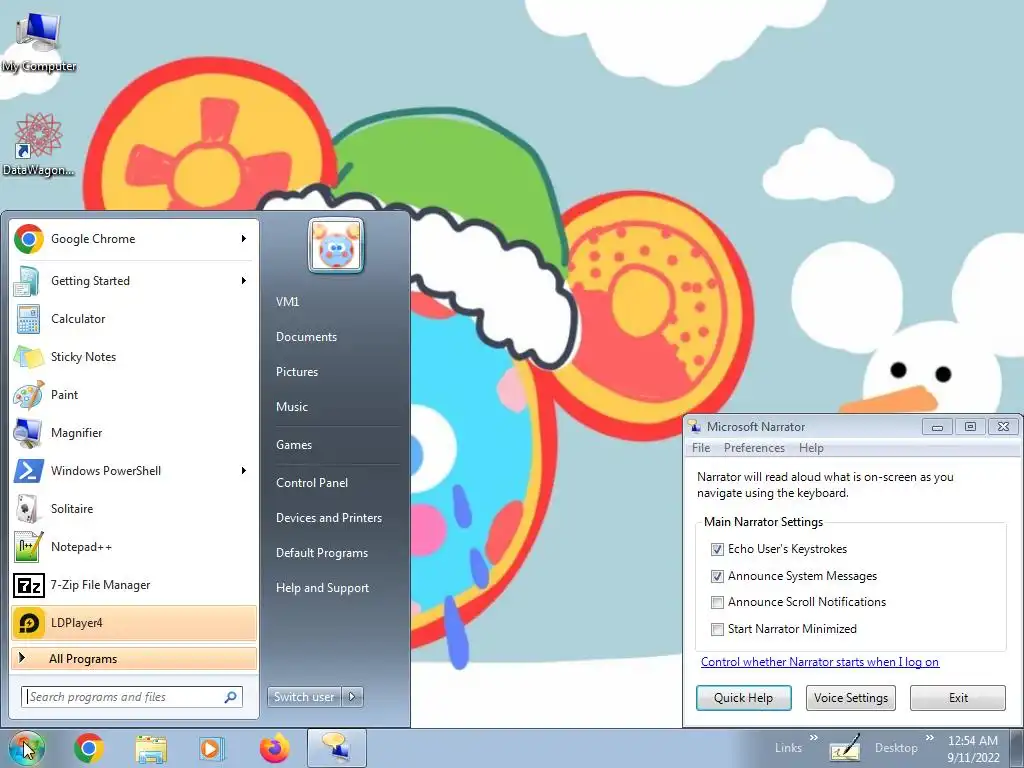Launch 7-Zip File Manager
The image size is (1024, 768).
[134, 584]
